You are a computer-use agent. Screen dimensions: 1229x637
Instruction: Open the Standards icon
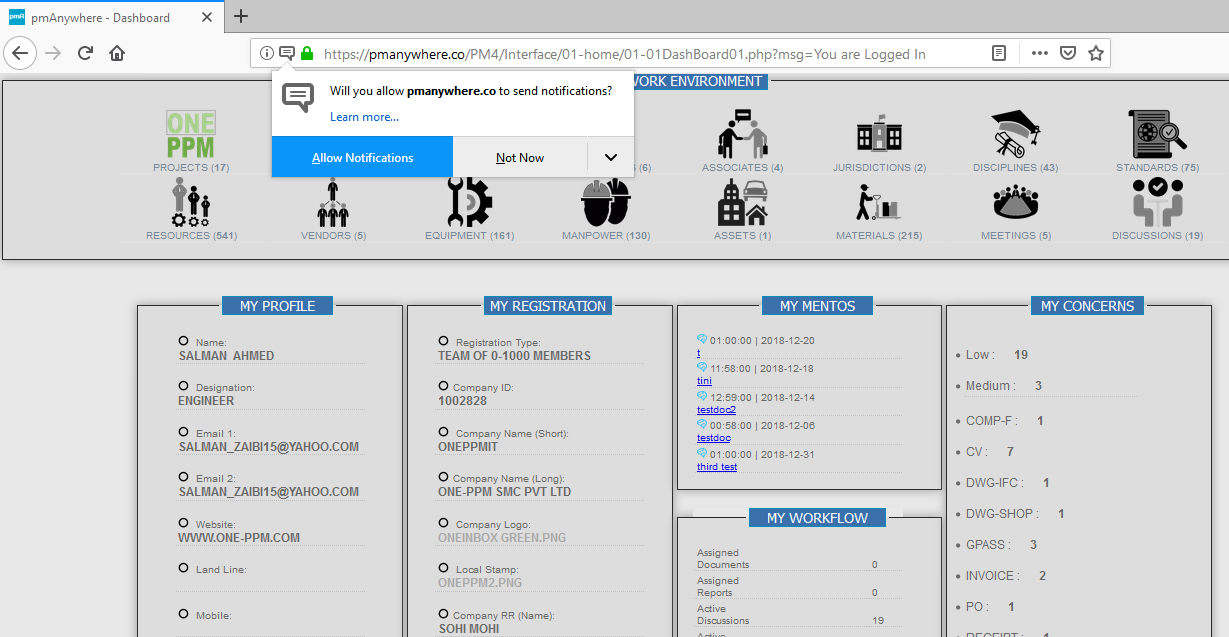[x=1157, y=134]
